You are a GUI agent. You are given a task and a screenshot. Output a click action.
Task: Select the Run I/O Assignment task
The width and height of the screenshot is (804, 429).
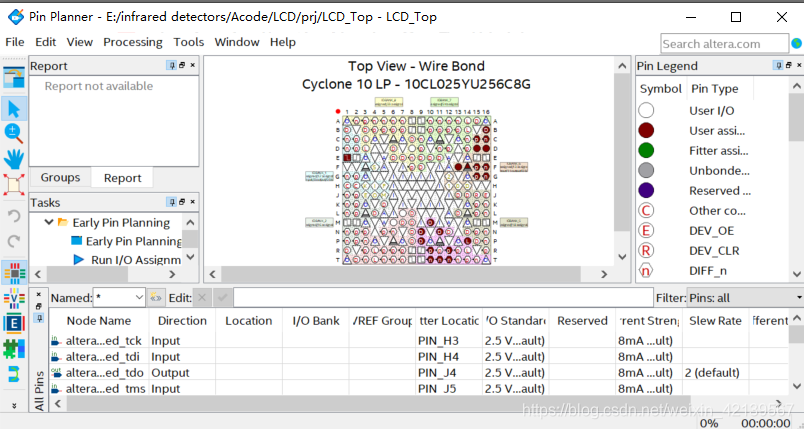click(135, 260)
